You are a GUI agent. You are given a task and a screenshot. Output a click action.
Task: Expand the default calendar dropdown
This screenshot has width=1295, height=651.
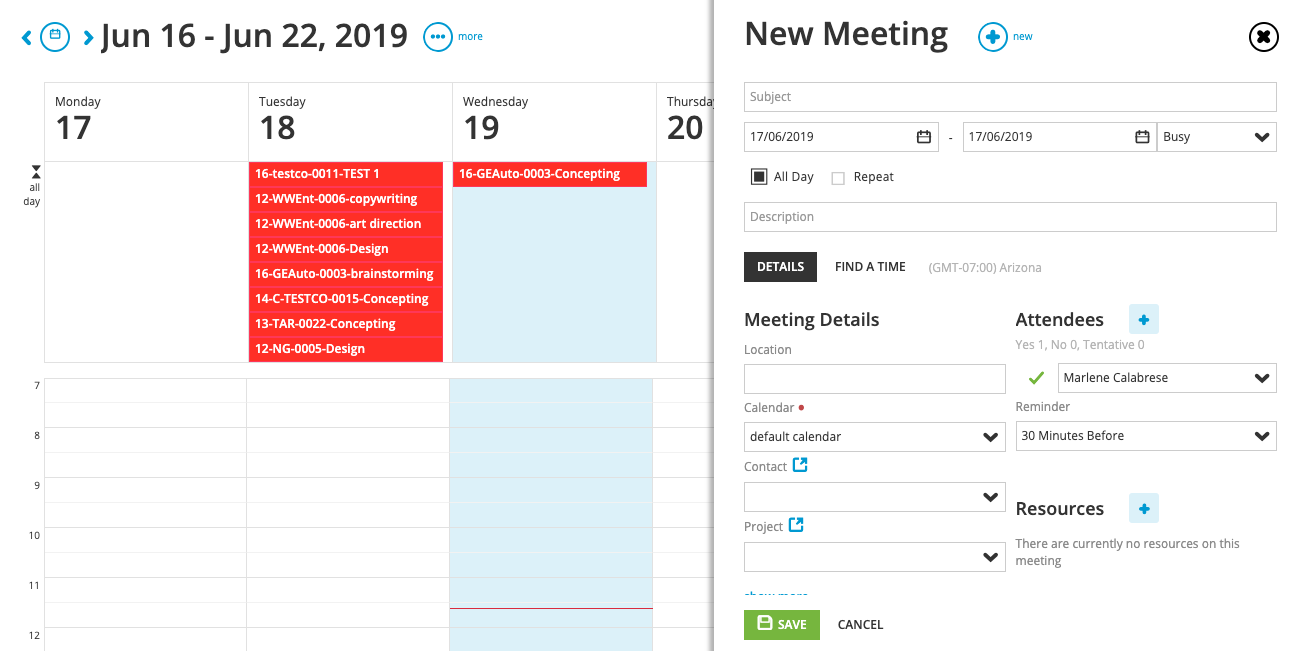point(875,437)
